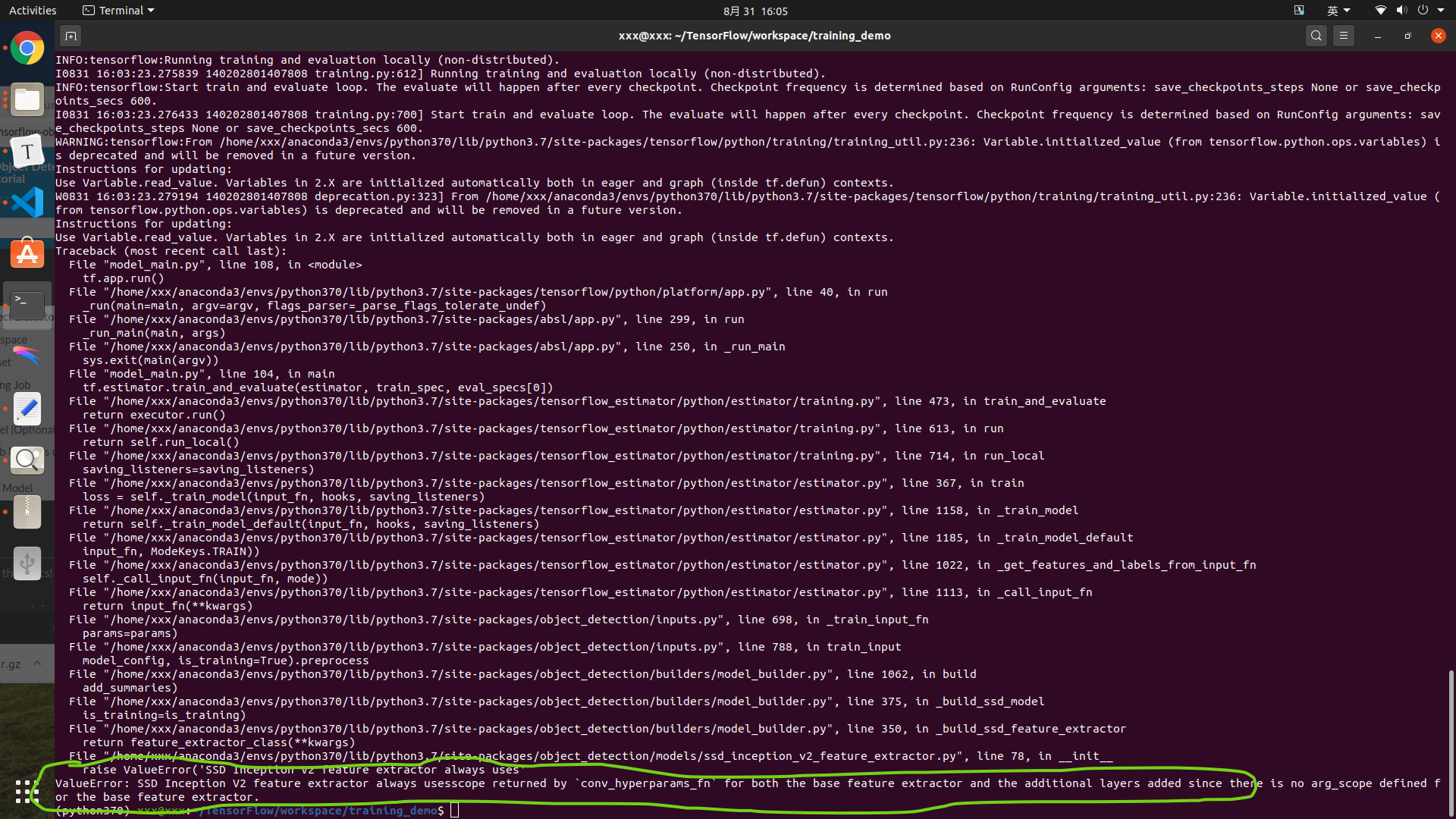Open the input language dropdown
The height and width of the screenshot is (819, 1456).
[1338, 11]
